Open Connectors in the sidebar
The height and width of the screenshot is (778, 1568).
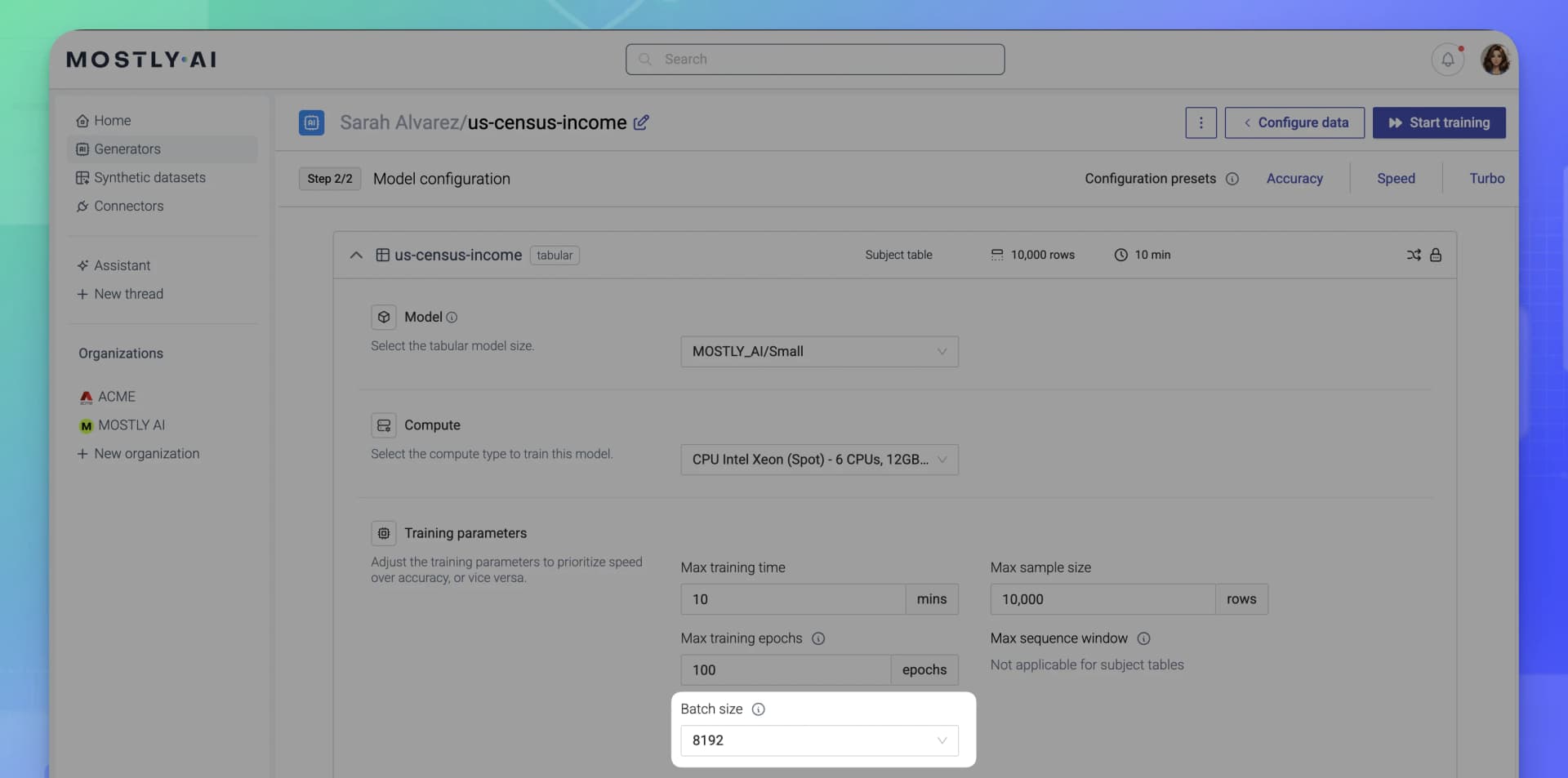pyautogui.click(x=128, y=206)
